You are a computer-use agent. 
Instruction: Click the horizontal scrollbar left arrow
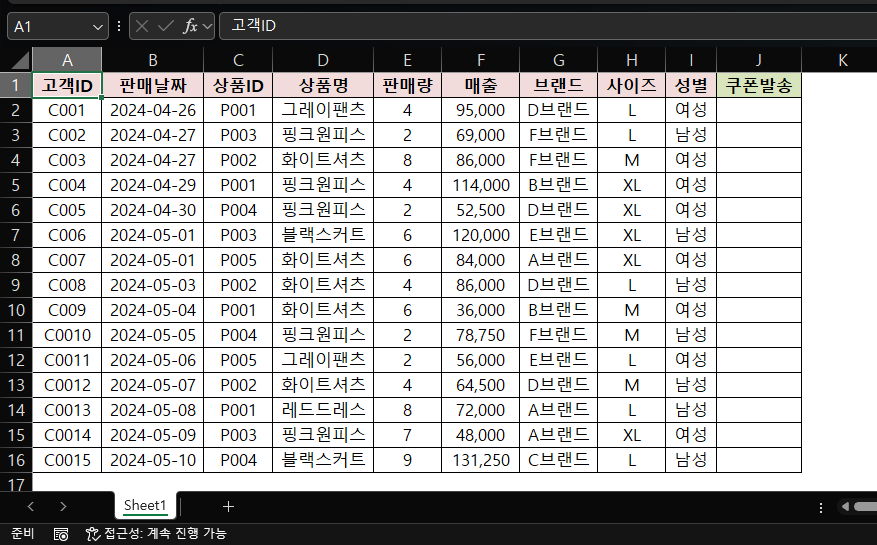[845, 506]
